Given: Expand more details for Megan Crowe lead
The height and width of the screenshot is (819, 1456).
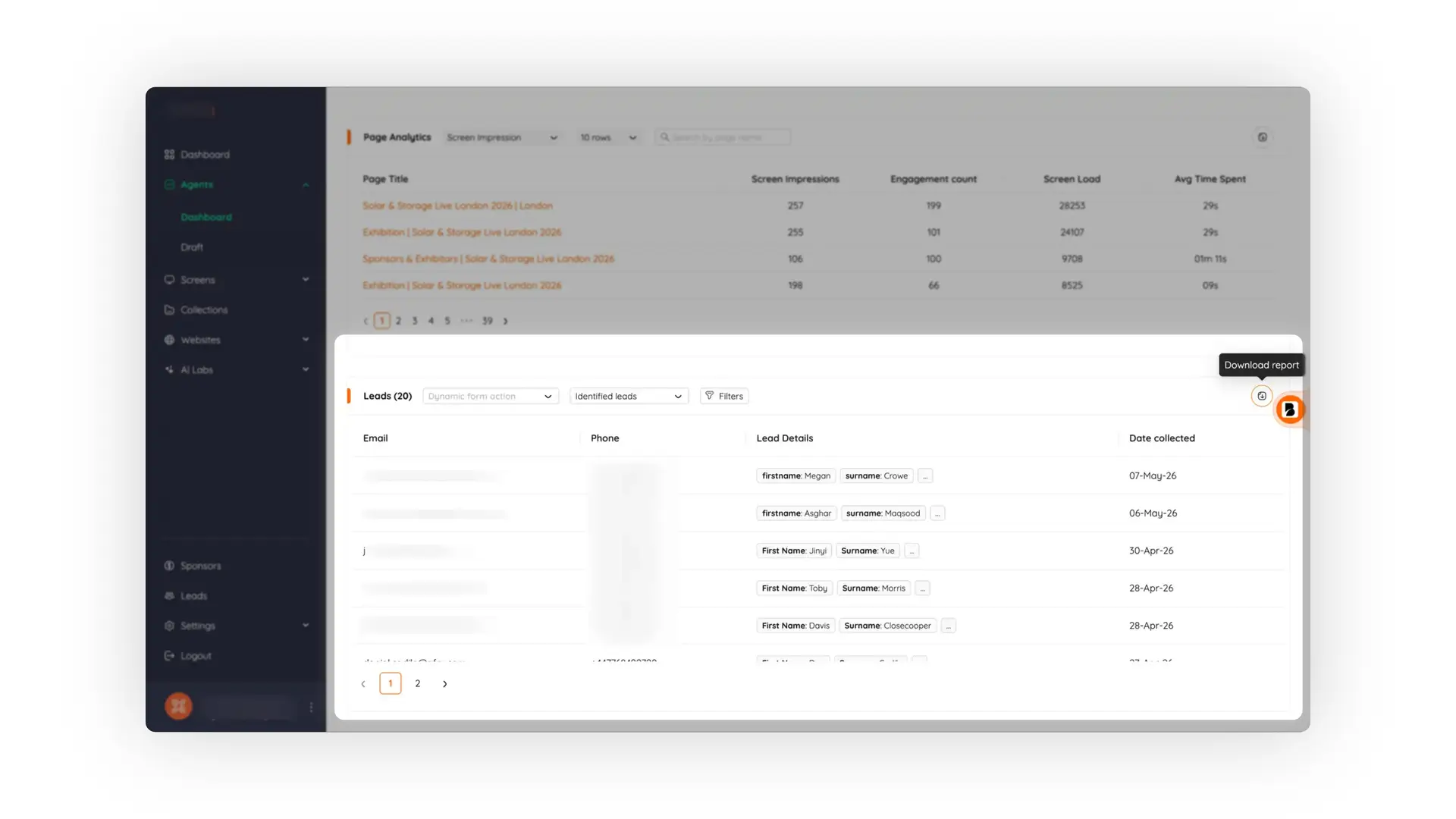Looking at the screenshot, I should pyautogui.click(x=925, y=475).
